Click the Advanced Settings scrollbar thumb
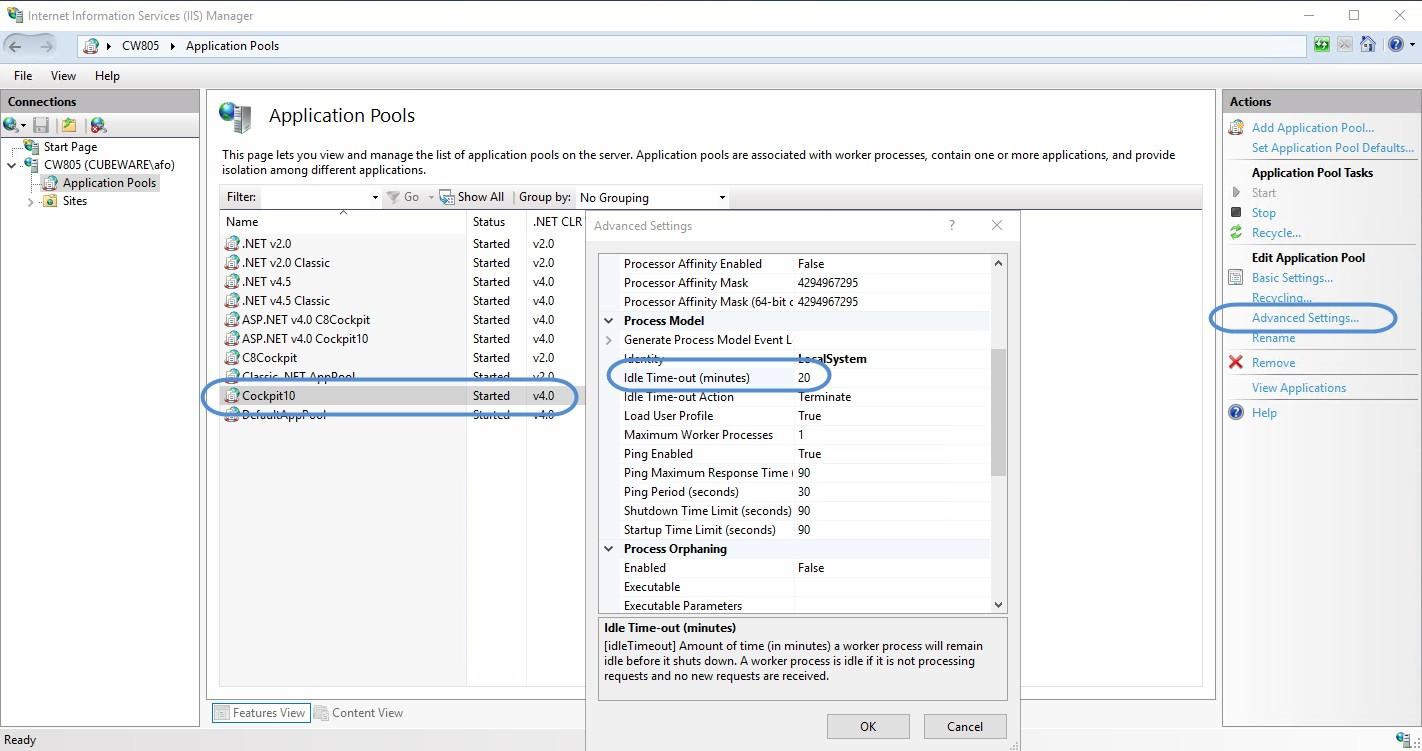Viewport: 1422px width, 751px height. pos(997,412)
